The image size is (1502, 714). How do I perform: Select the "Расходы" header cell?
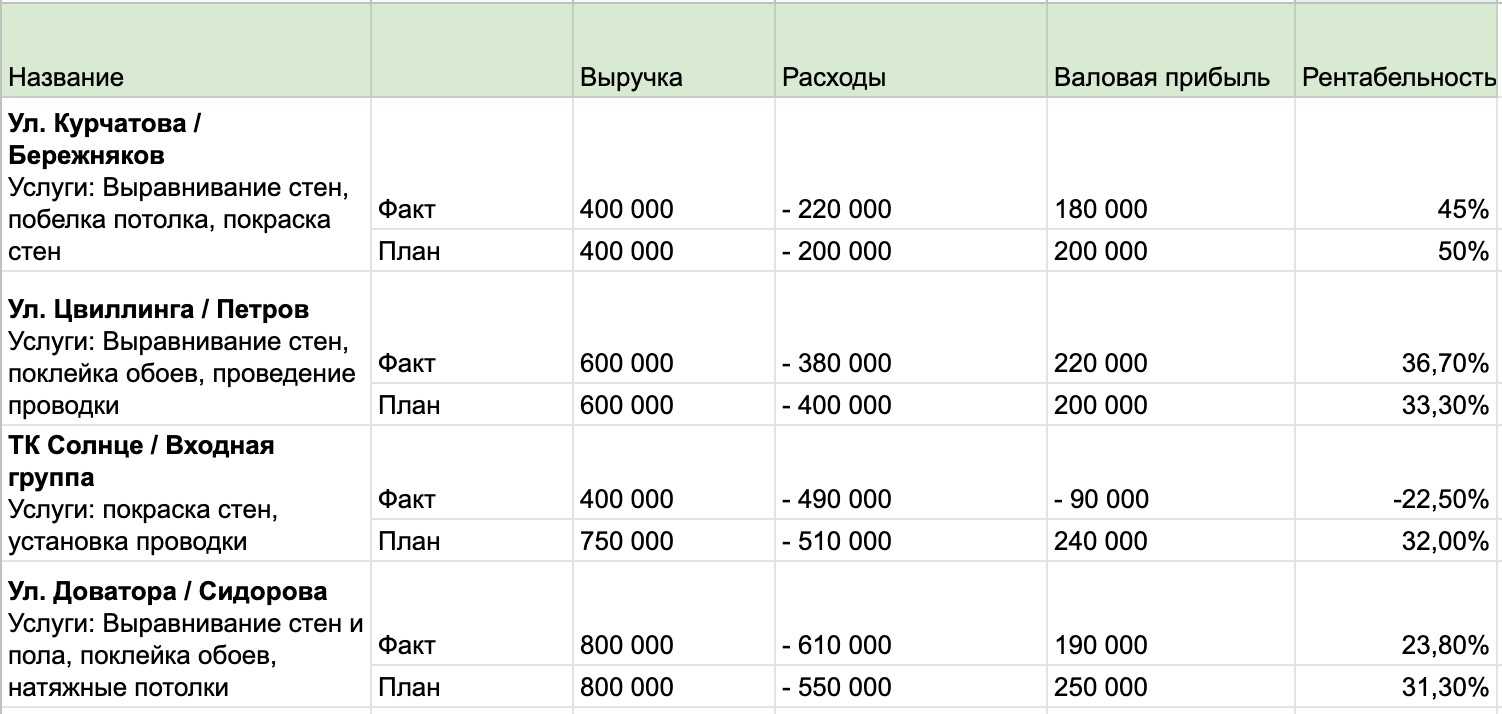tap(834, 78)
